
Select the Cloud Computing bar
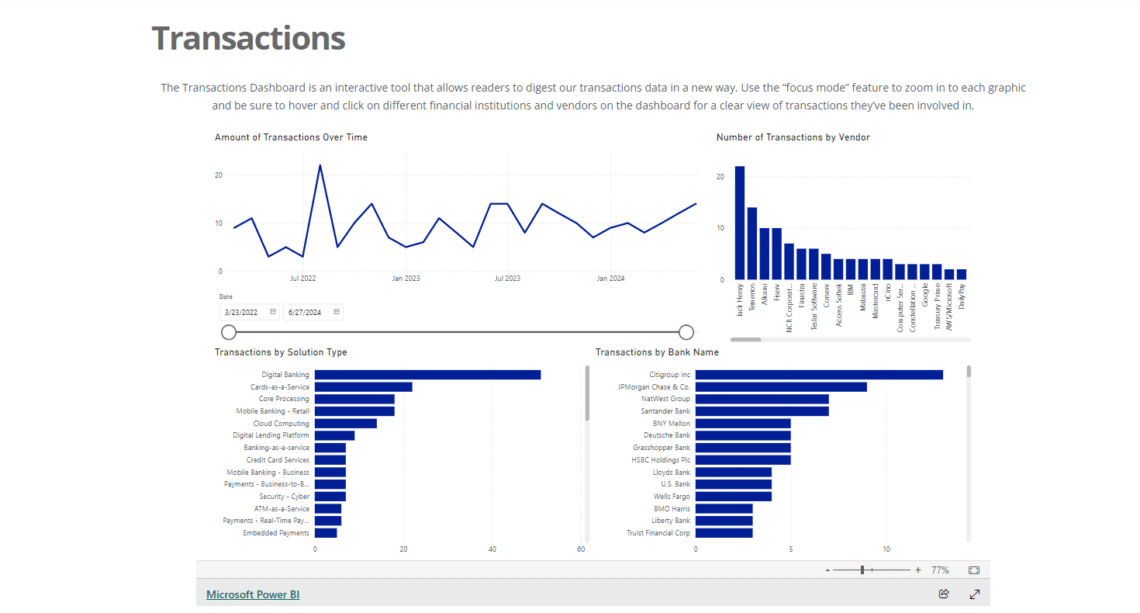[345, 423]
